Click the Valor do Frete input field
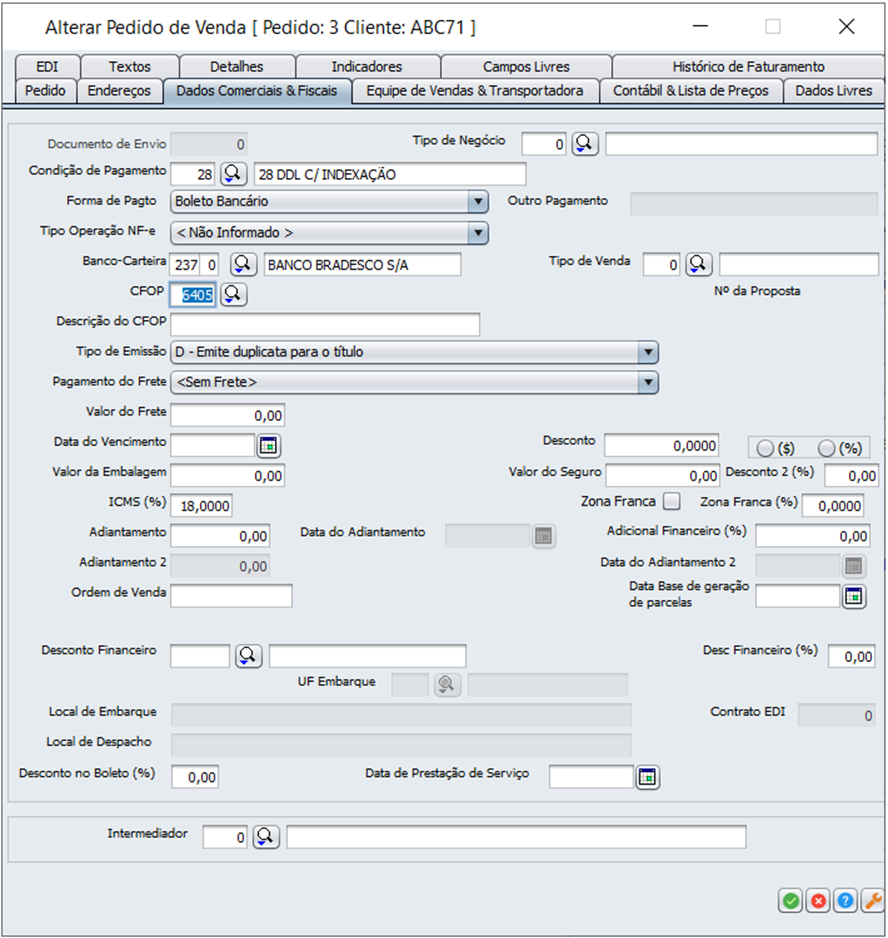The height and width of the screenshot is (938, 888). (x=228, y=415)
